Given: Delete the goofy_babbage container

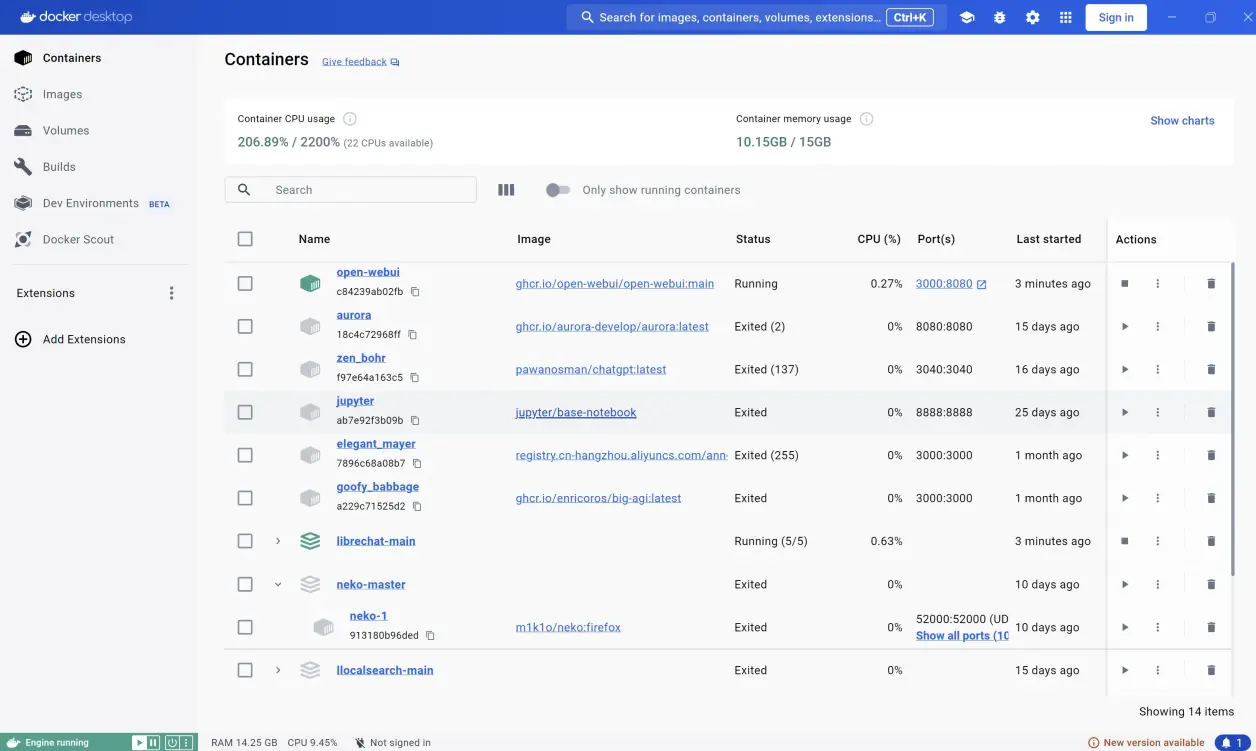Looking at the screenshot, I should 1211,498.
